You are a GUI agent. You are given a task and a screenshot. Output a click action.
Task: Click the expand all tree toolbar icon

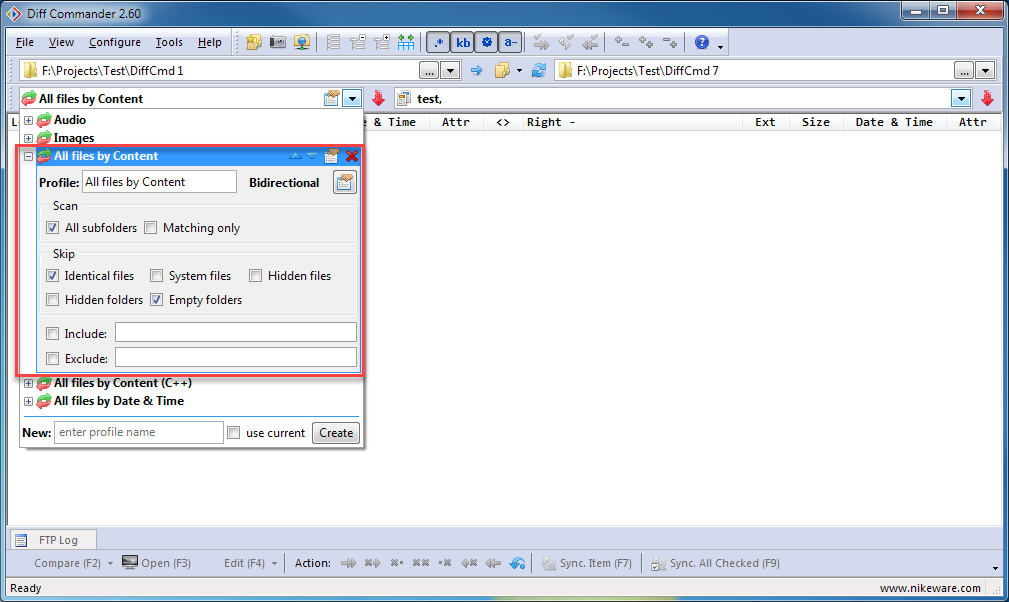383,42
